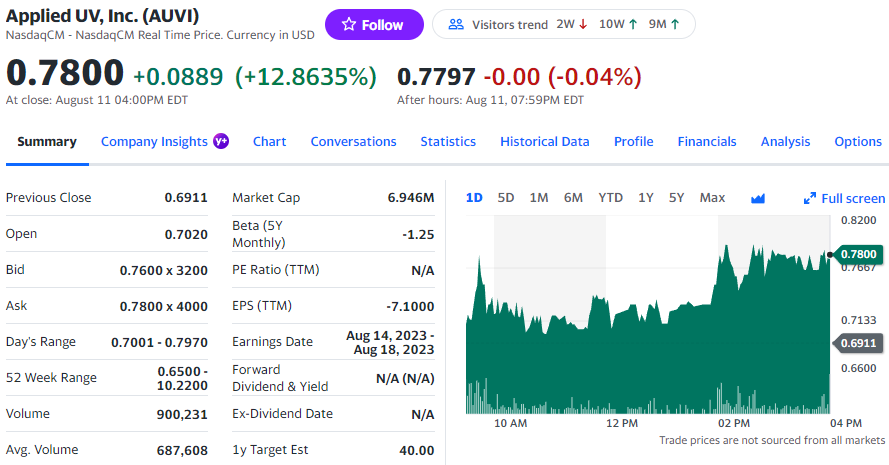View the Profile tab
Screen dimensions: 889x465
[x=634, y=142]
